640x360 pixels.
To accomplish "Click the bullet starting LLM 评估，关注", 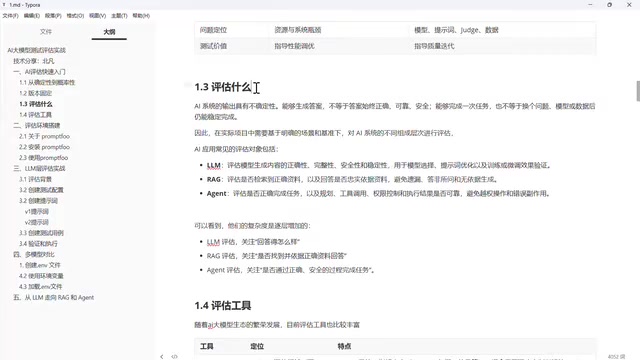I will (253, 242).
